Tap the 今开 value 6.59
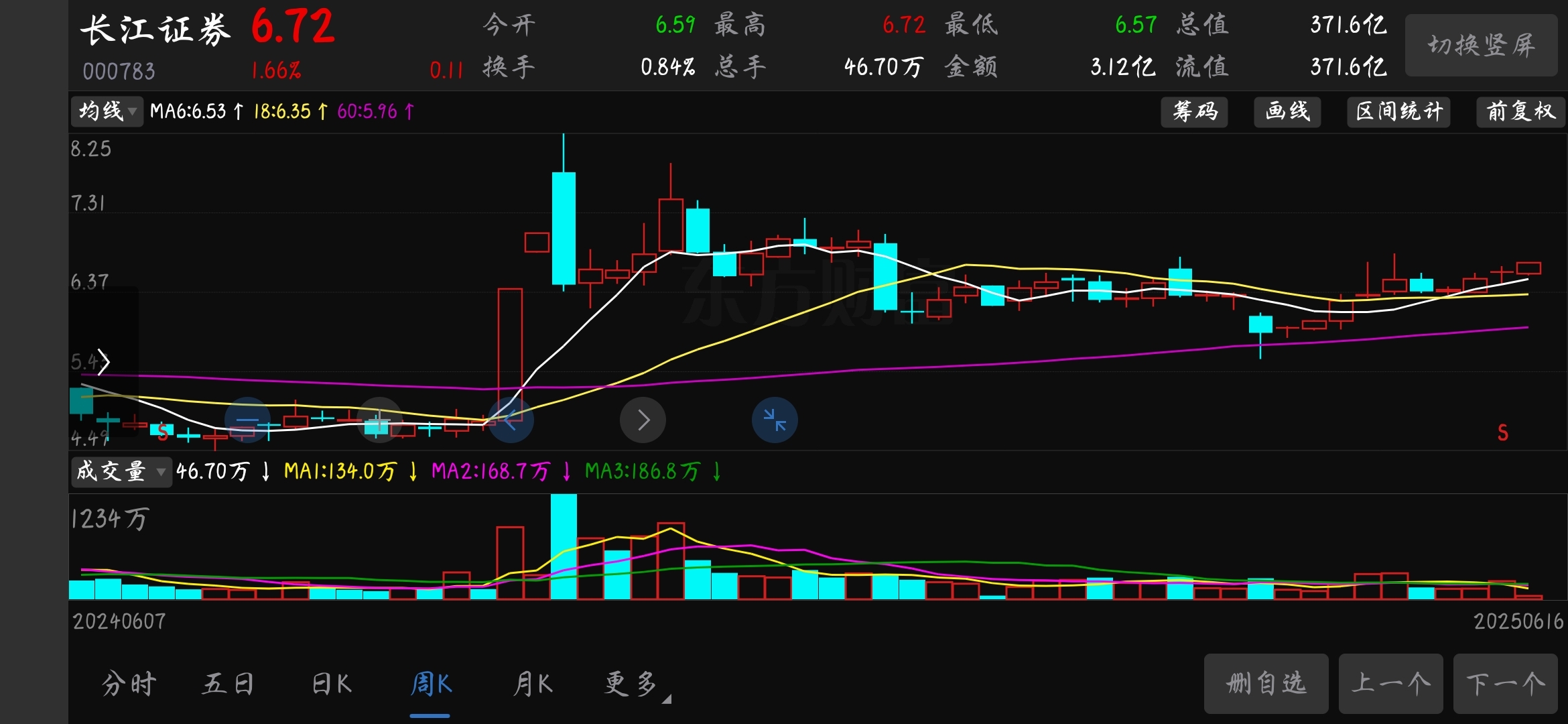1568x724 pixels. click(x=675, y=25)
